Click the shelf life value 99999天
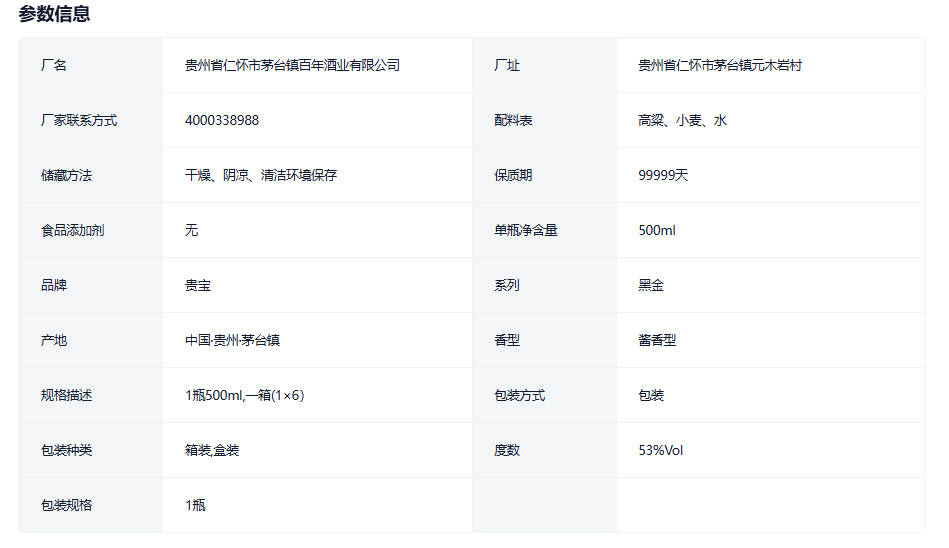Viewport: 949px width, 548px height. [663, 175]
